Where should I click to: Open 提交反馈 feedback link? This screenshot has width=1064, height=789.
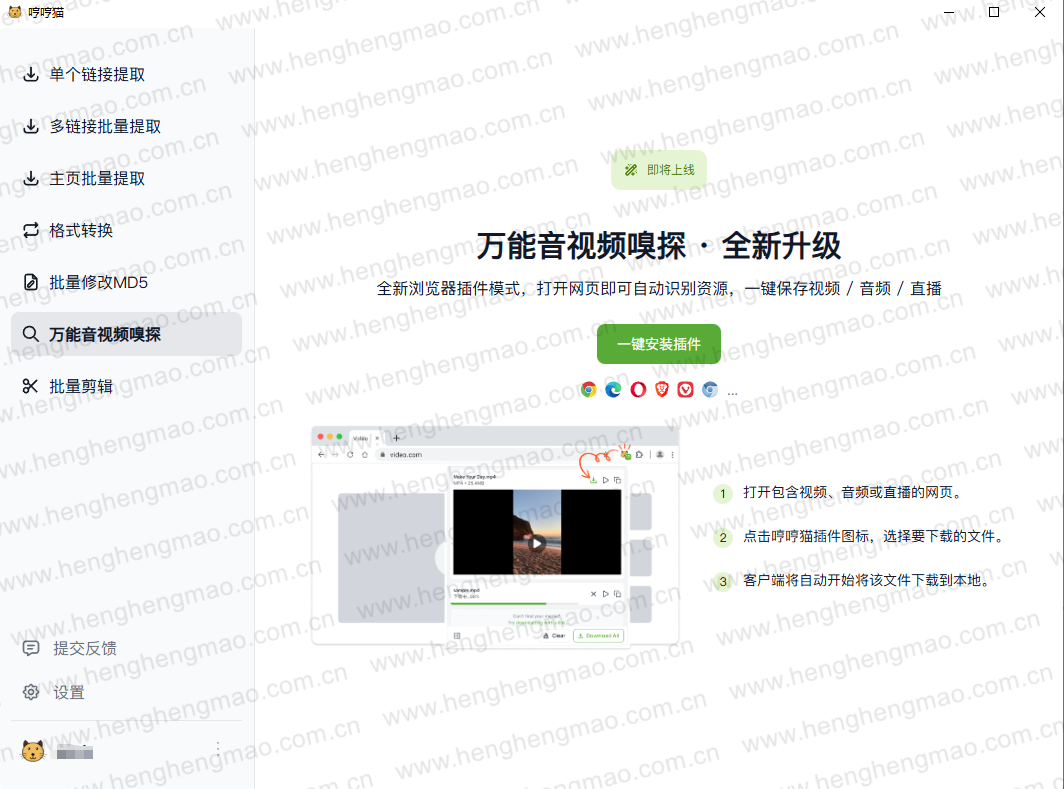(84, 649)
